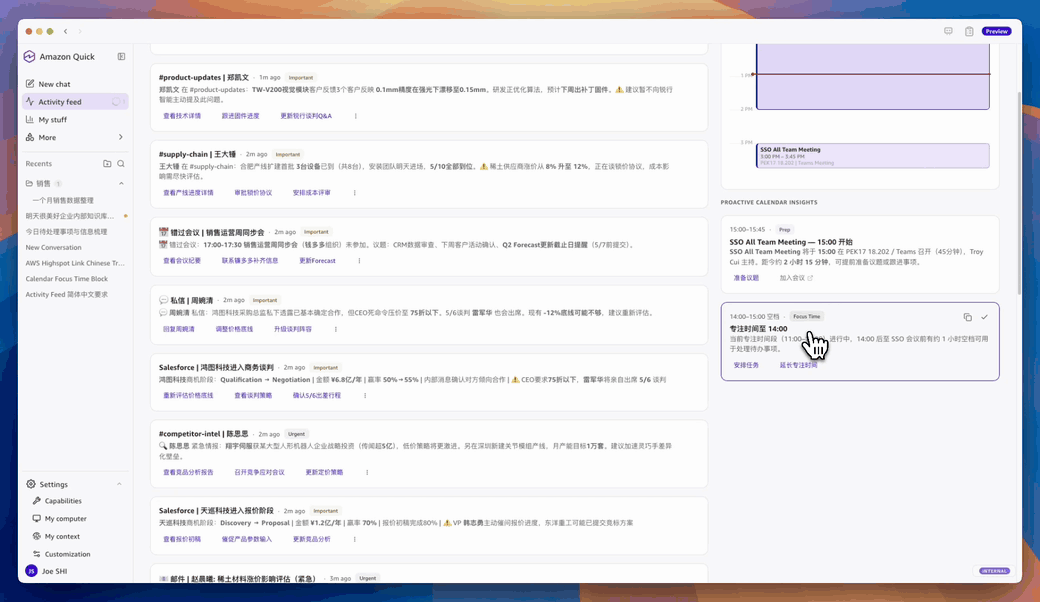
Task: Click the New chat pencil icon
Action: (30, 84)
